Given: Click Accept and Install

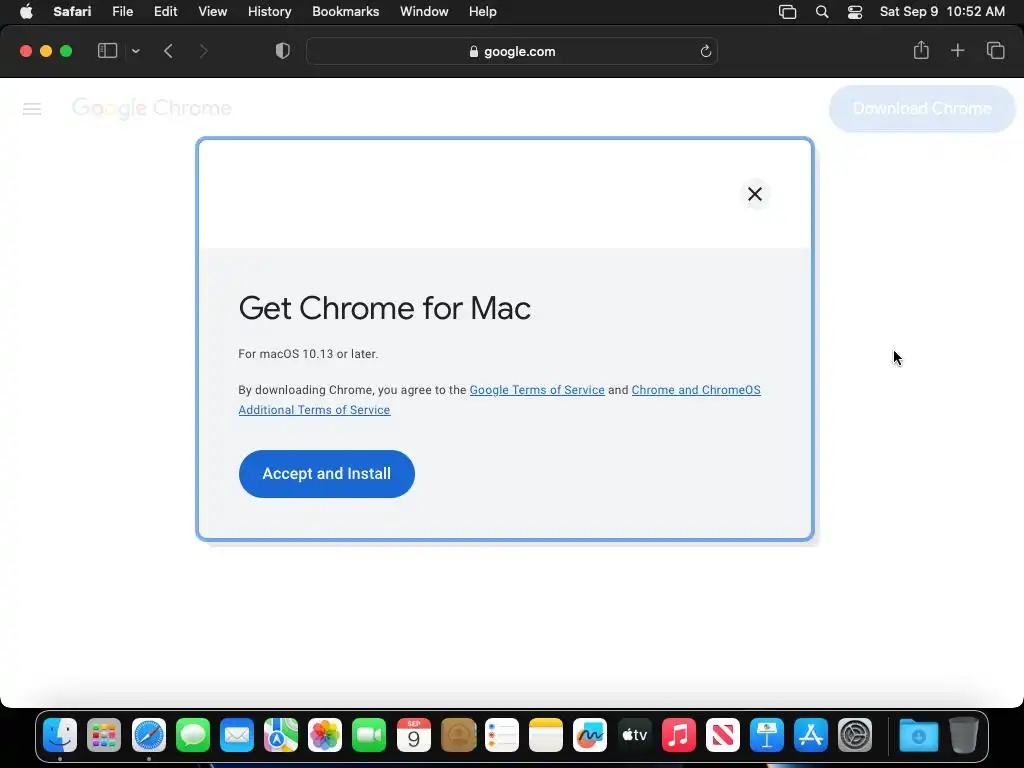Looking at the screenshot, I should coord(327,473).
